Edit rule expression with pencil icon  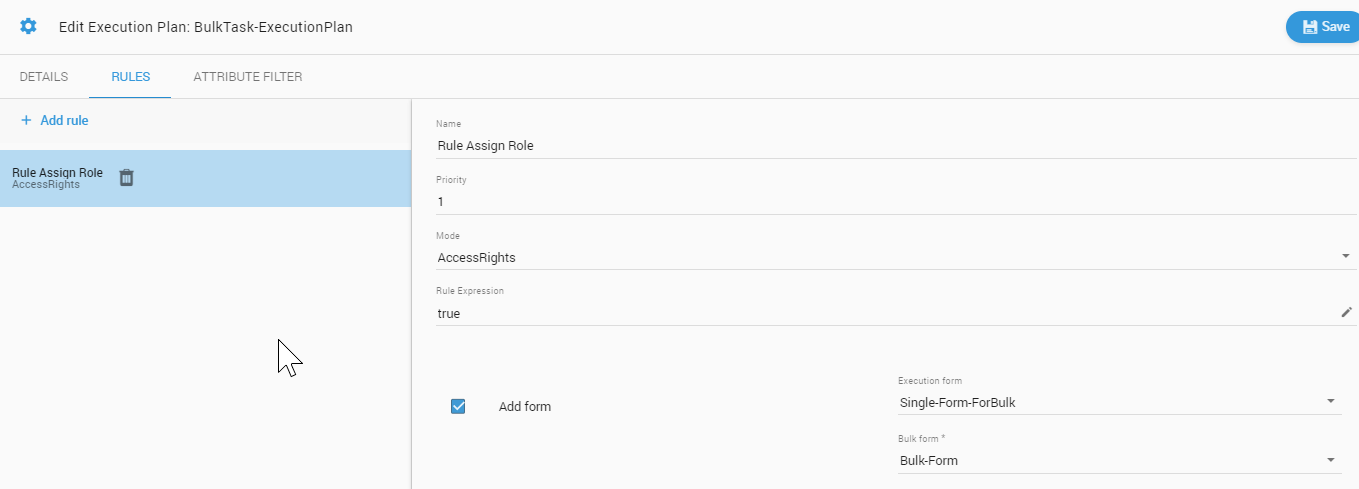pyautogui.click(x=1346, y=313)
